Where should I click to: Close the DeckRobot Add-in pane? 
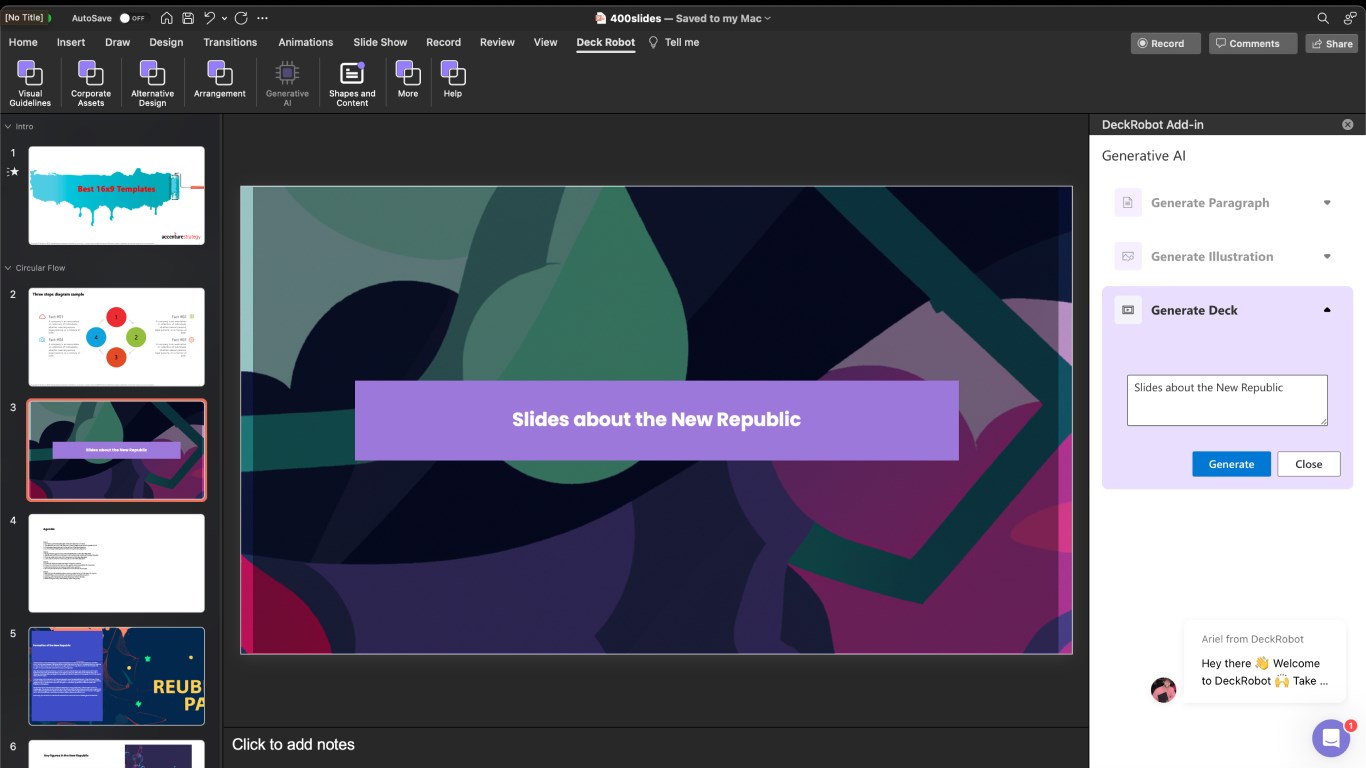1347,125
